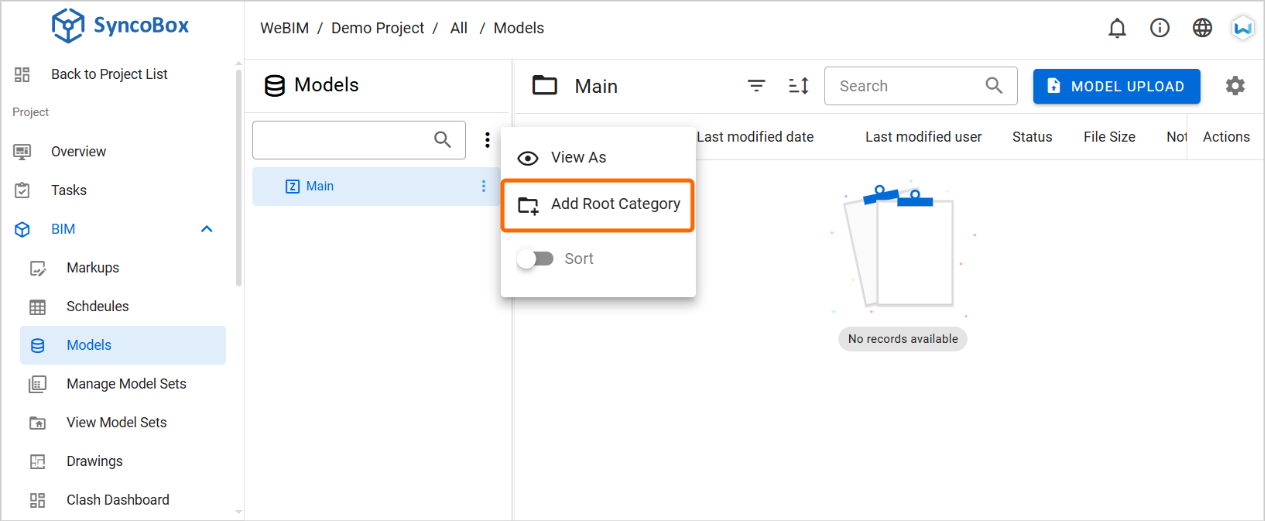Viewport: 1265px width, 521px height.
Task: Open the settings gear icon
Action: [1236, 86]
